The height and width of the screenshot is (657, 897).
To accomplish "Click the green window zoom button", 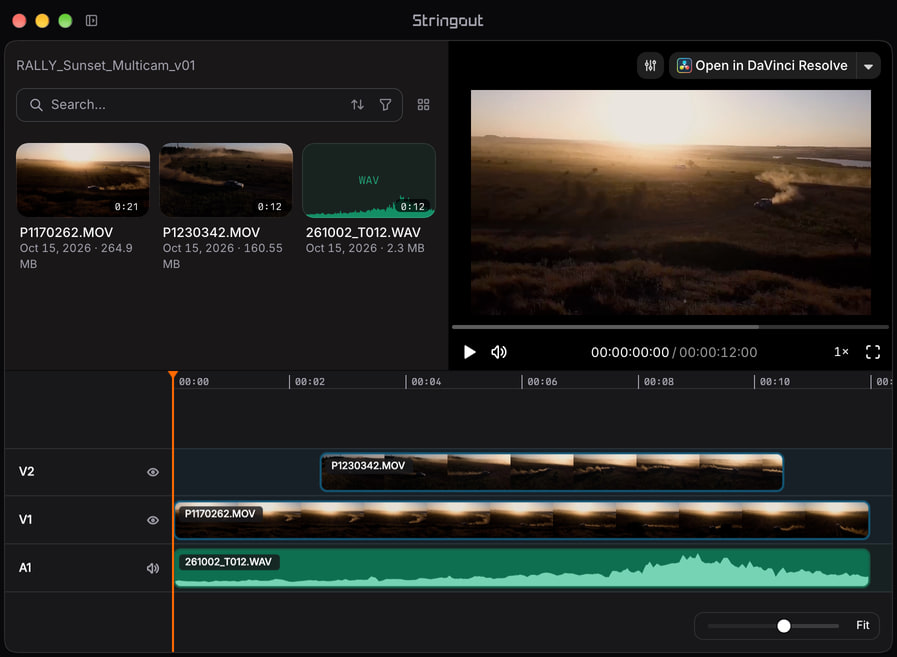I will tap(65, 21).
